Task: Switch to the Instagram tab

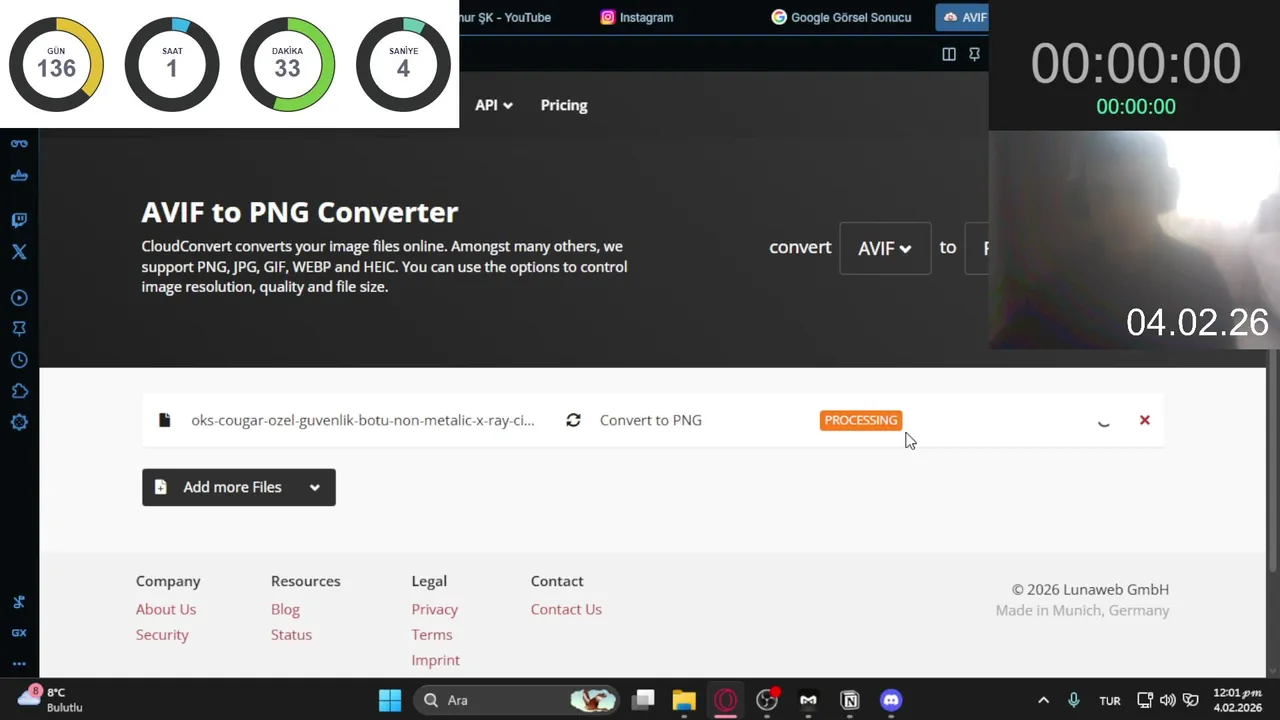Action: point(637,17)
